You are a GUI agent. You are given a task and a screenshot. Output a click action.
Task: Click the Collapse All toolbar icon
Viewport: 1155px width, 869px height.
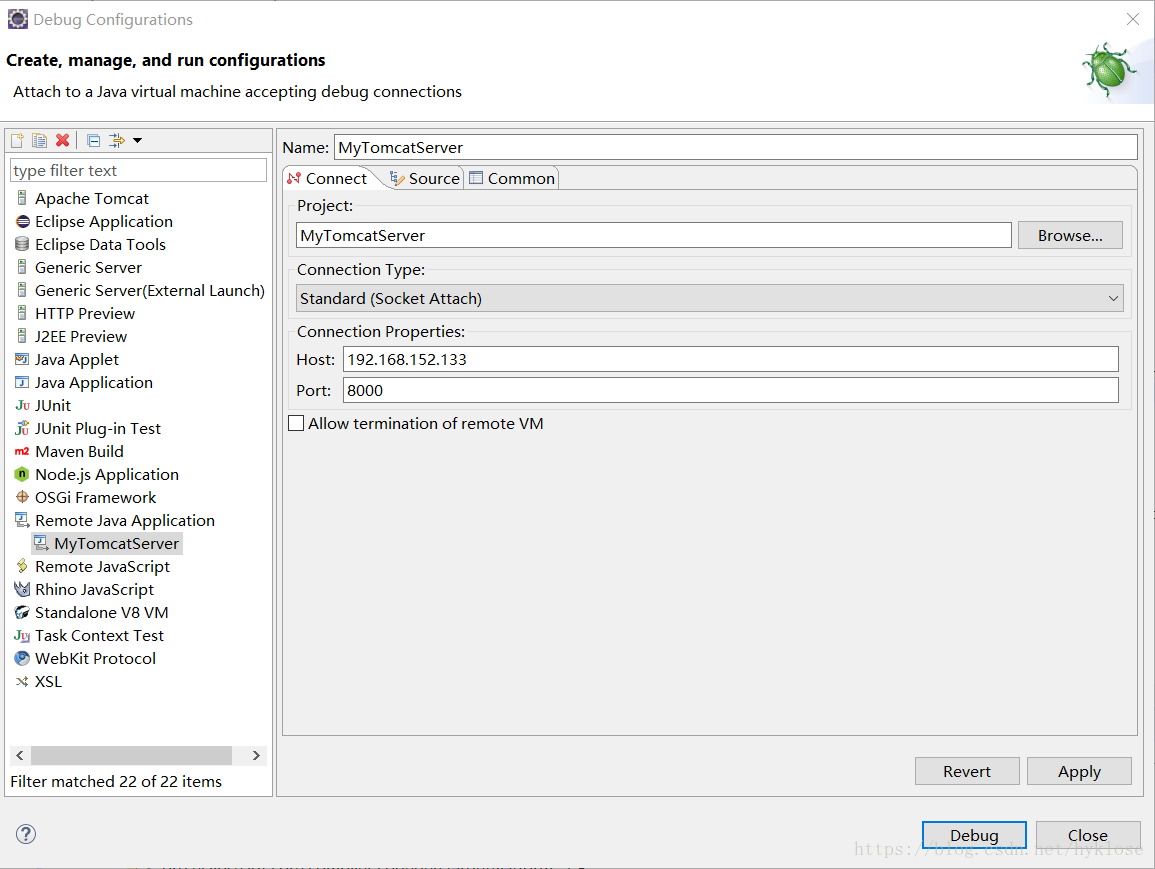[94, 140]
